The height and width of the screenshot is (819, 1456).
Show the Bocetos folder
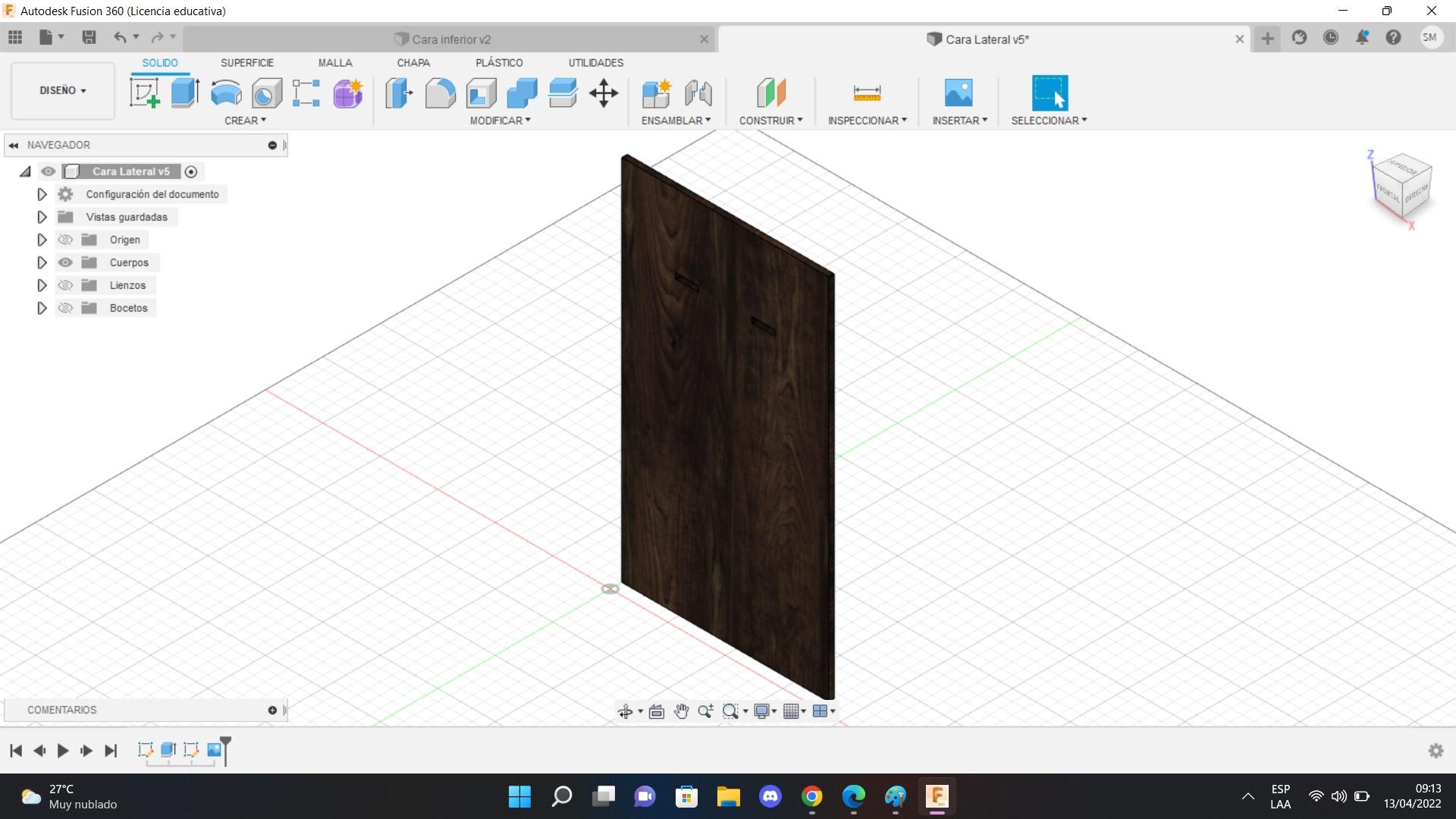tap(66, 308)
